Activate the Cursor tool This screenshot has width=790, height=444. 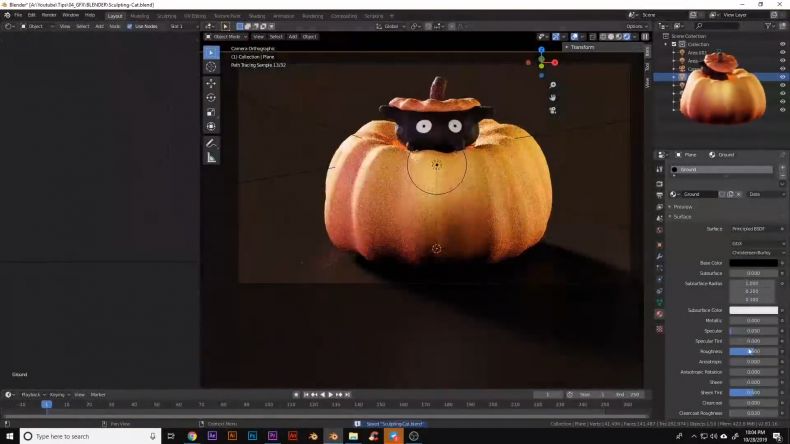point(211,67)
